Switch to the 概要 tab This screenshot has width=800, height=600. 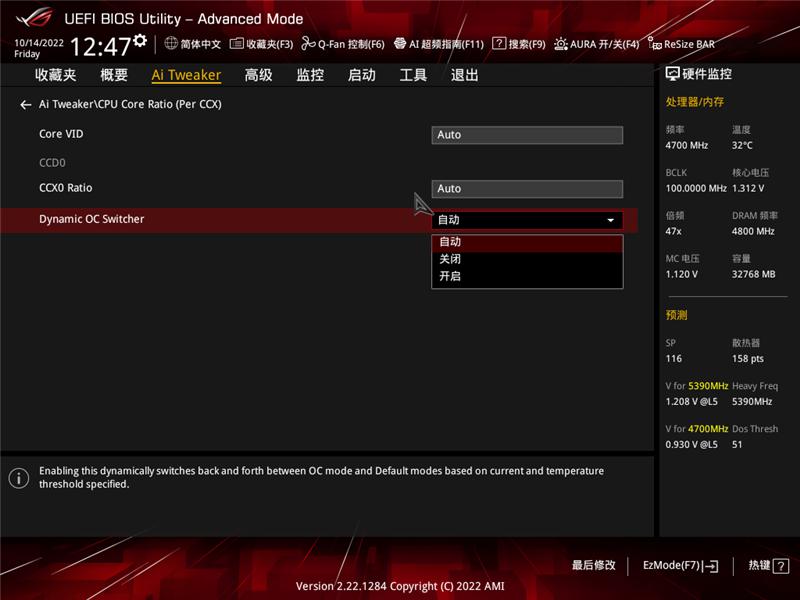point(114,75)
